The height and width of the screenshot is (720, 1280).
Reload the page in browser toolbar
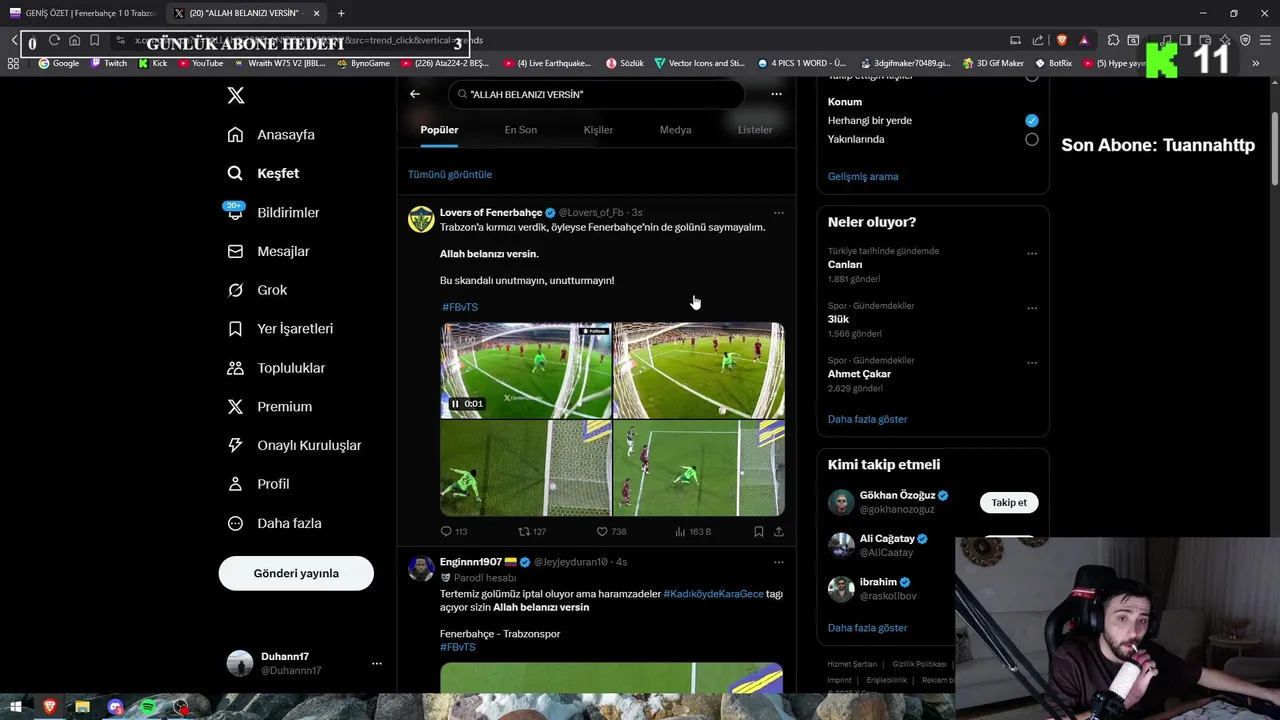pyautogui.click(x=54, y=41)
